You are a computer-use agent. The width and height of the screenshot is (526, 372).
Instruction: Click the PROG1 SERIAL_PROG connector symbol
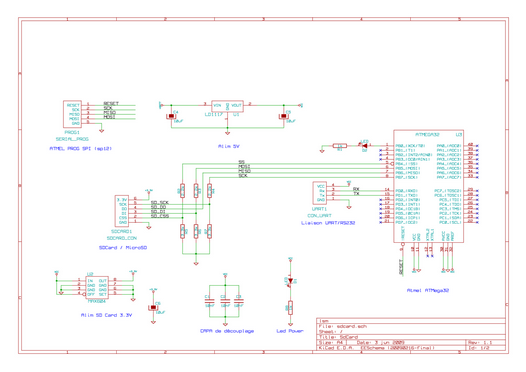point(72,114)
